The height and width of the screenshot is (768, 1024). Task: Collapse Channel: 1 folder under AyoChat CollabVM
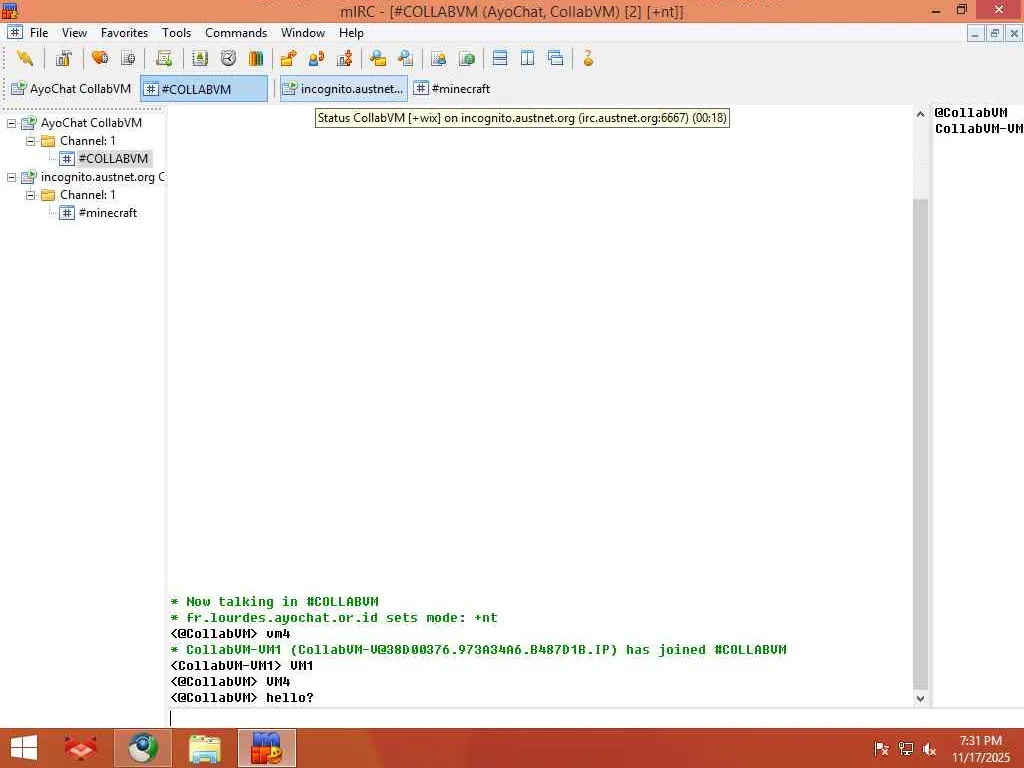click(30, 141)
